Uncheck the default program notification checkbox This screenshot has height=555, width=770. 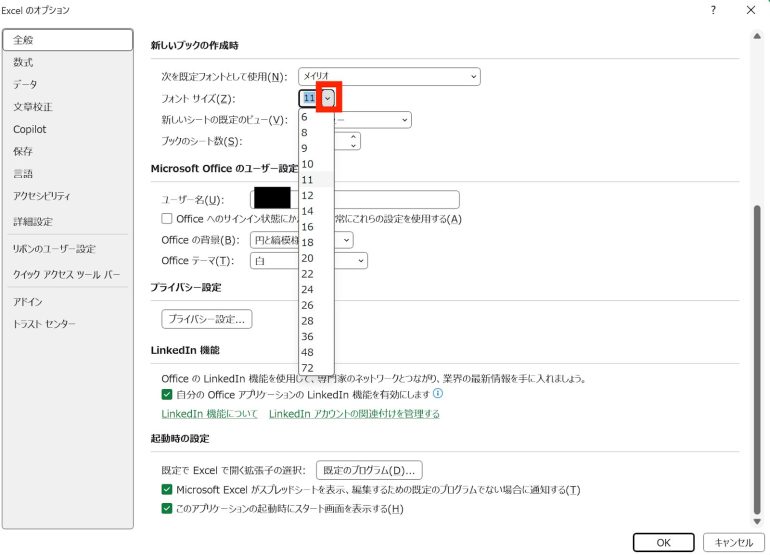(x=167, y=490)
